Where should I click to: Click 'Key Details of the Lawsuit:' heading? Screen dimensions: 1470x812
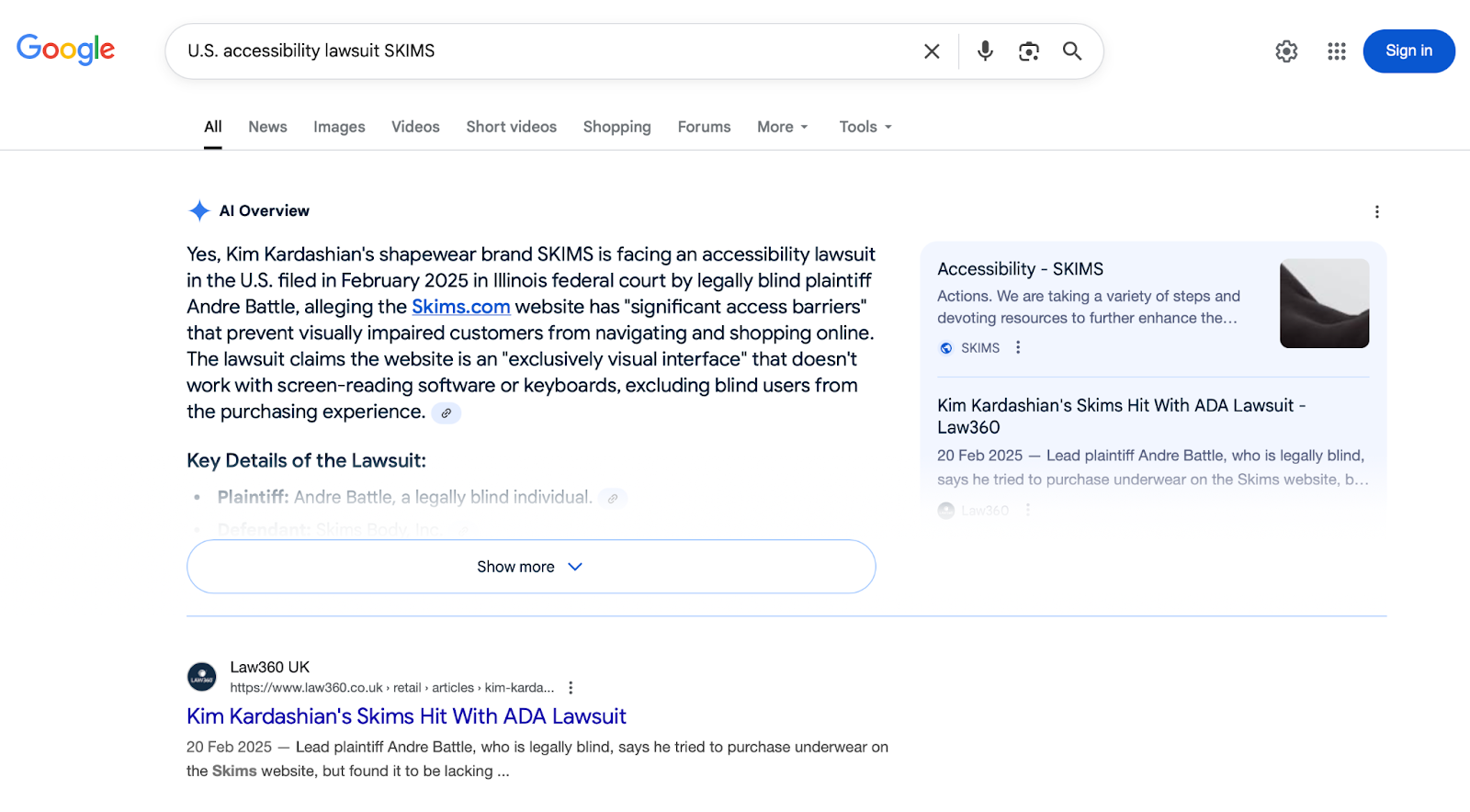[306, 461]
